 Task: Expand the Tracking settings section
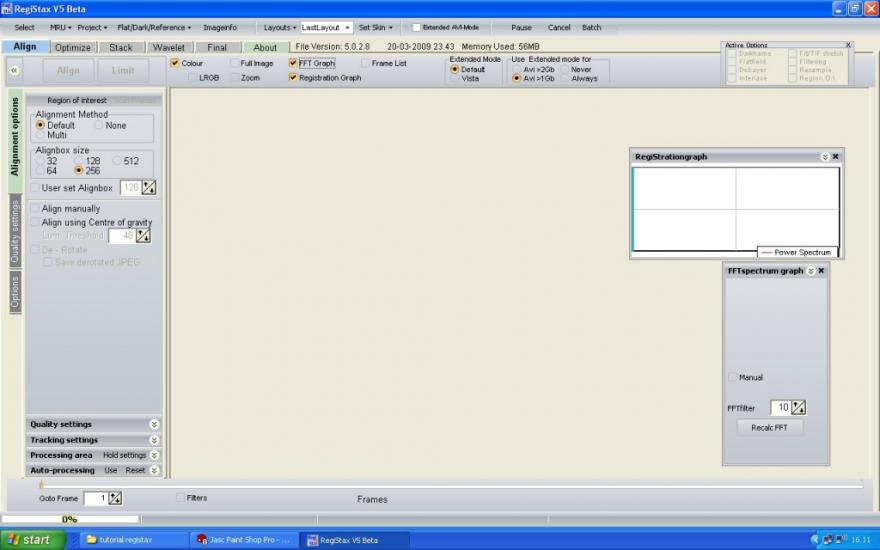[x=154, y=441]
